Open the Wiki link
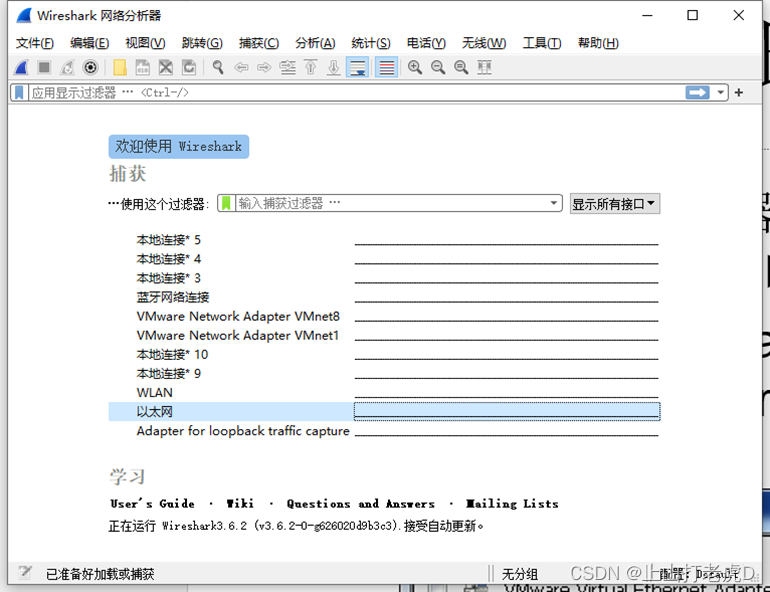 click(x=240, y=504)
